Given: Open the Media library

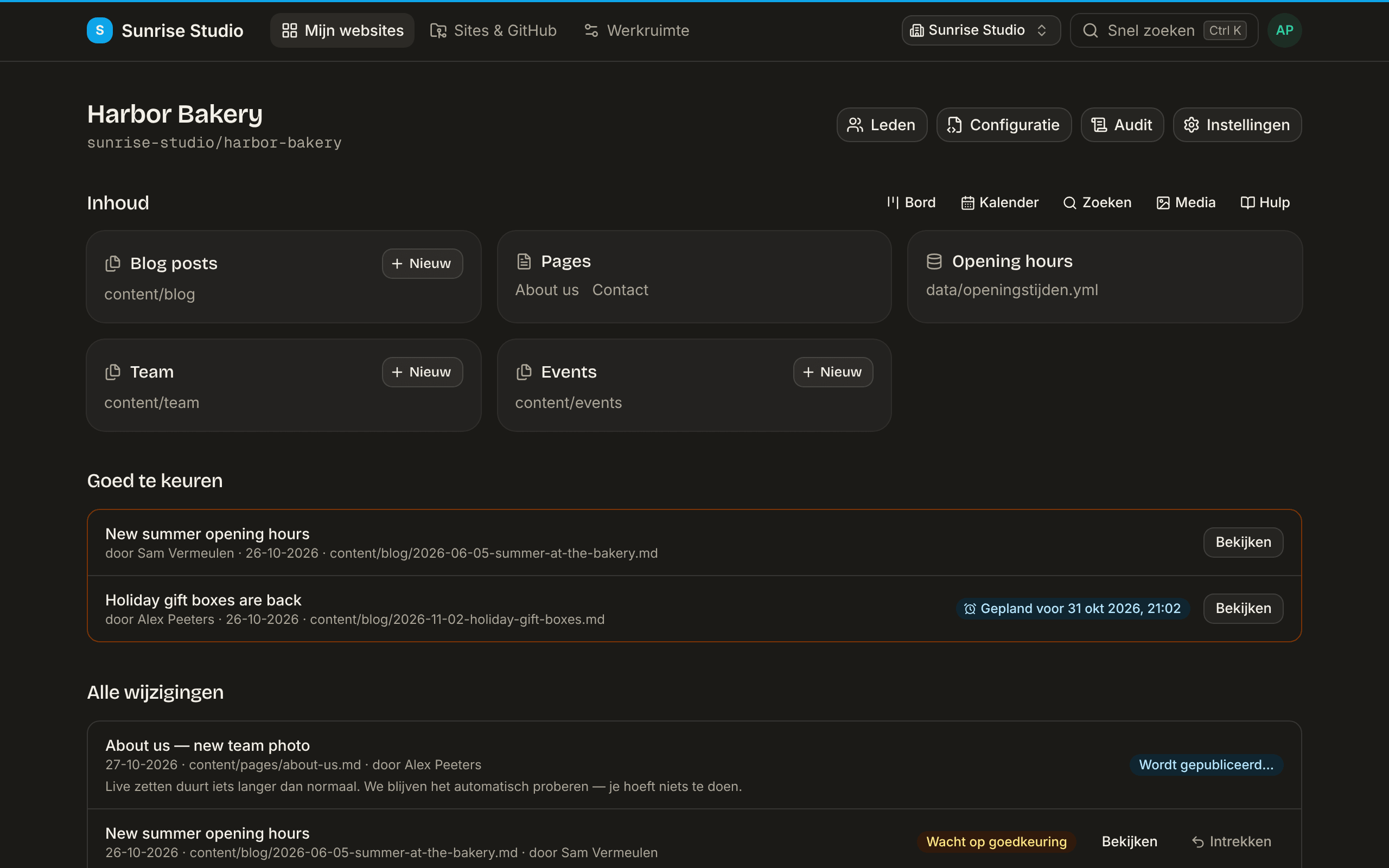Looking at the screenshot, I should [x=1185, y=203].
